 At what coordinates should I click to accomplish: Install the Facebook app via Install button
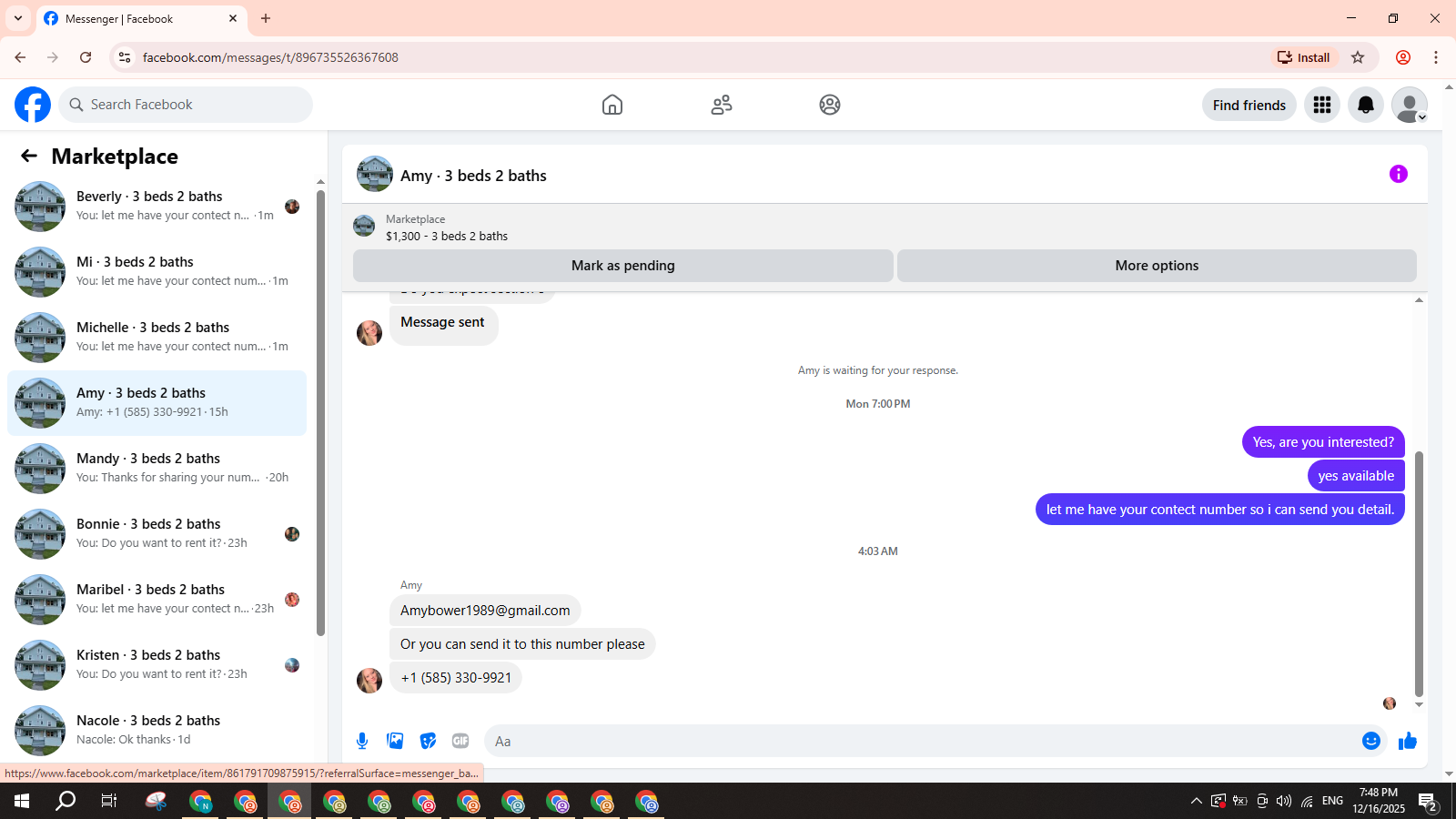(1304, 57)
